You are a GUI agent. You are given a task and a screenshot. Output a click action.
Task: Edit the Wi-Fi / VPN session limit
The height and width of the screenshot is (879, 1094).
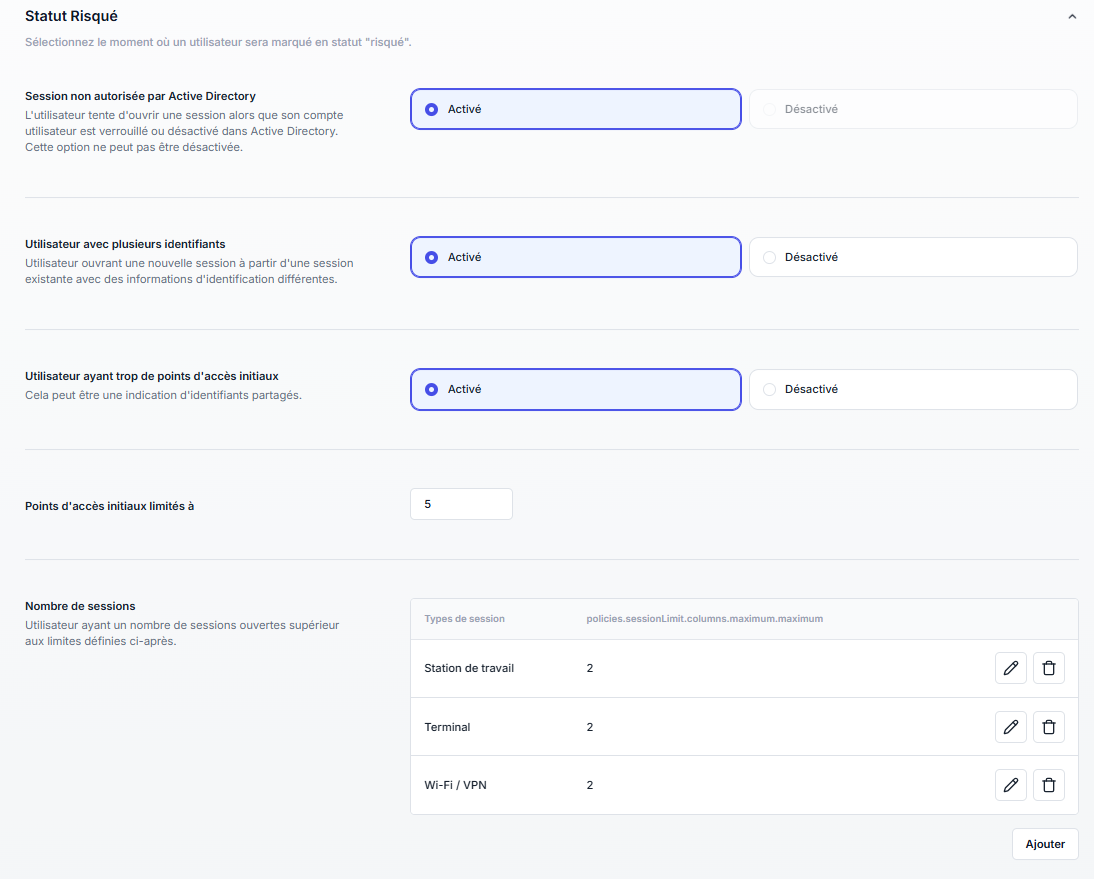point(1011,785)
